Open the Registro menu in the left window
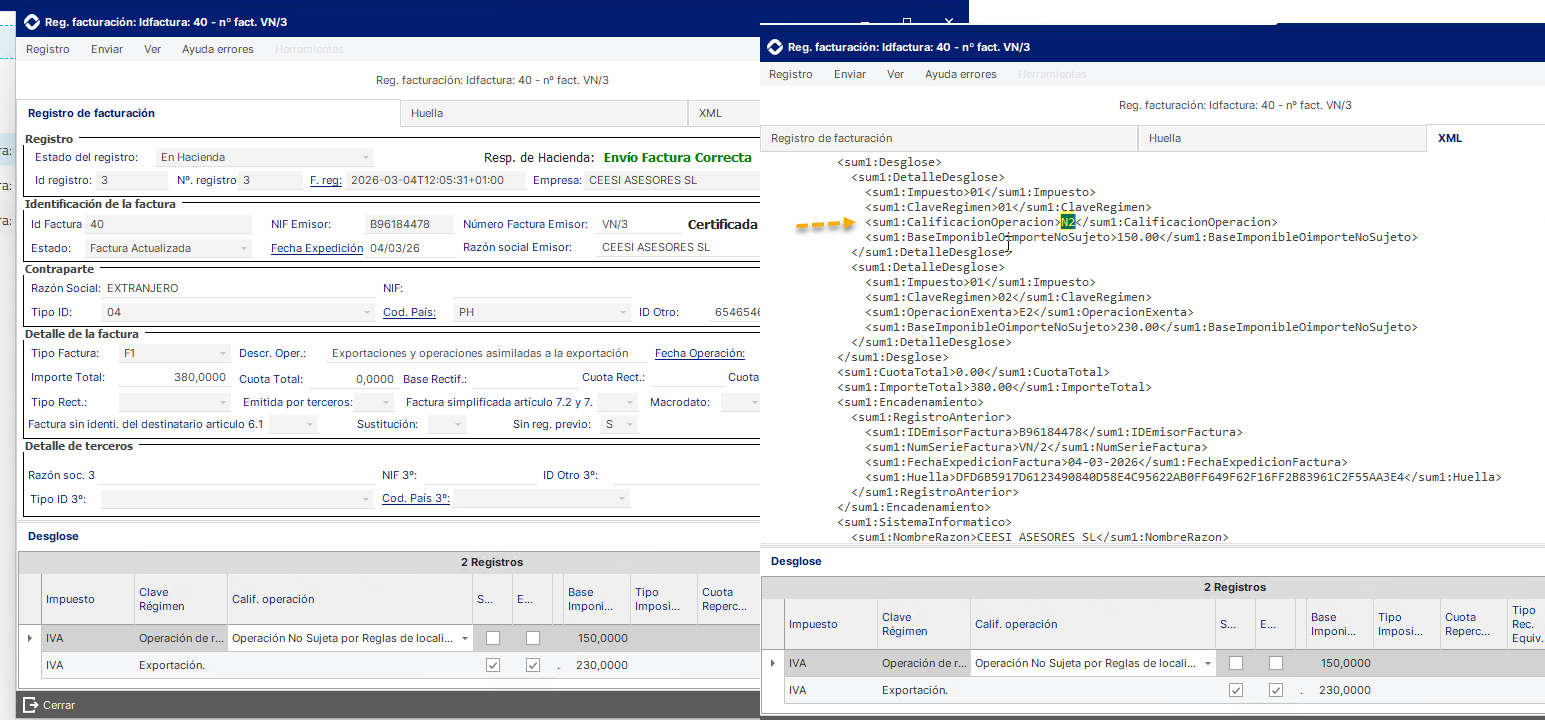This screenshot has width=1545, height=720. (48, 49)
